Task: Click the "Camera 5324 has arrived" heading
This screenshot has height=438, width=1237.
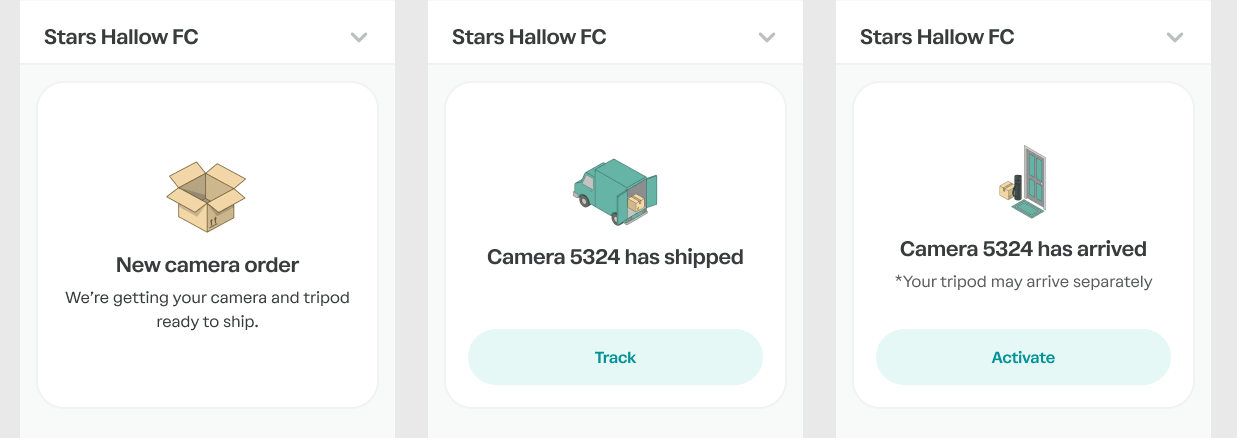Action: [x=1023, y=249]
